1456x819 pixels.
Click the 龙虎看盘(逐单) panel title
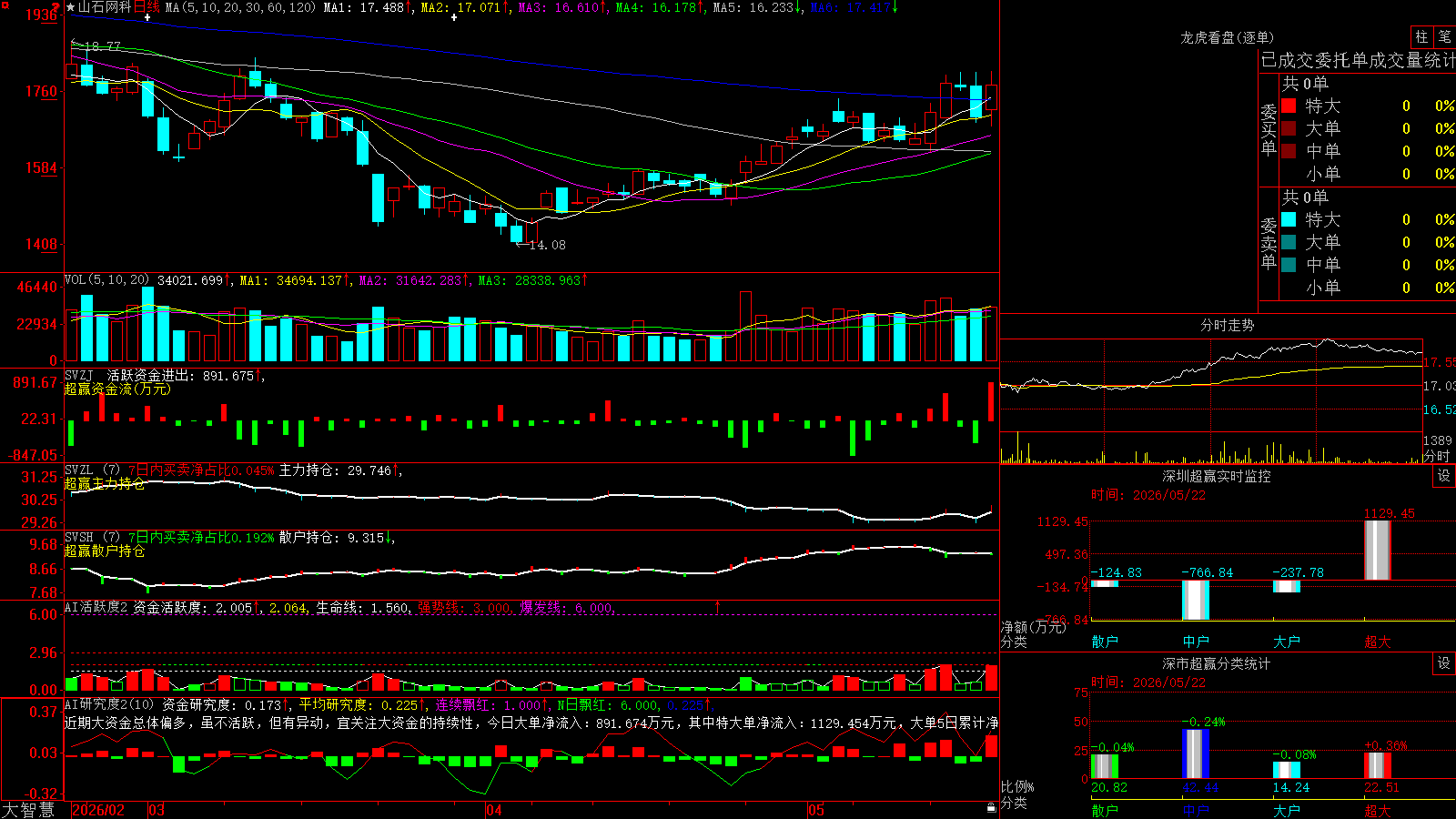1227,37
